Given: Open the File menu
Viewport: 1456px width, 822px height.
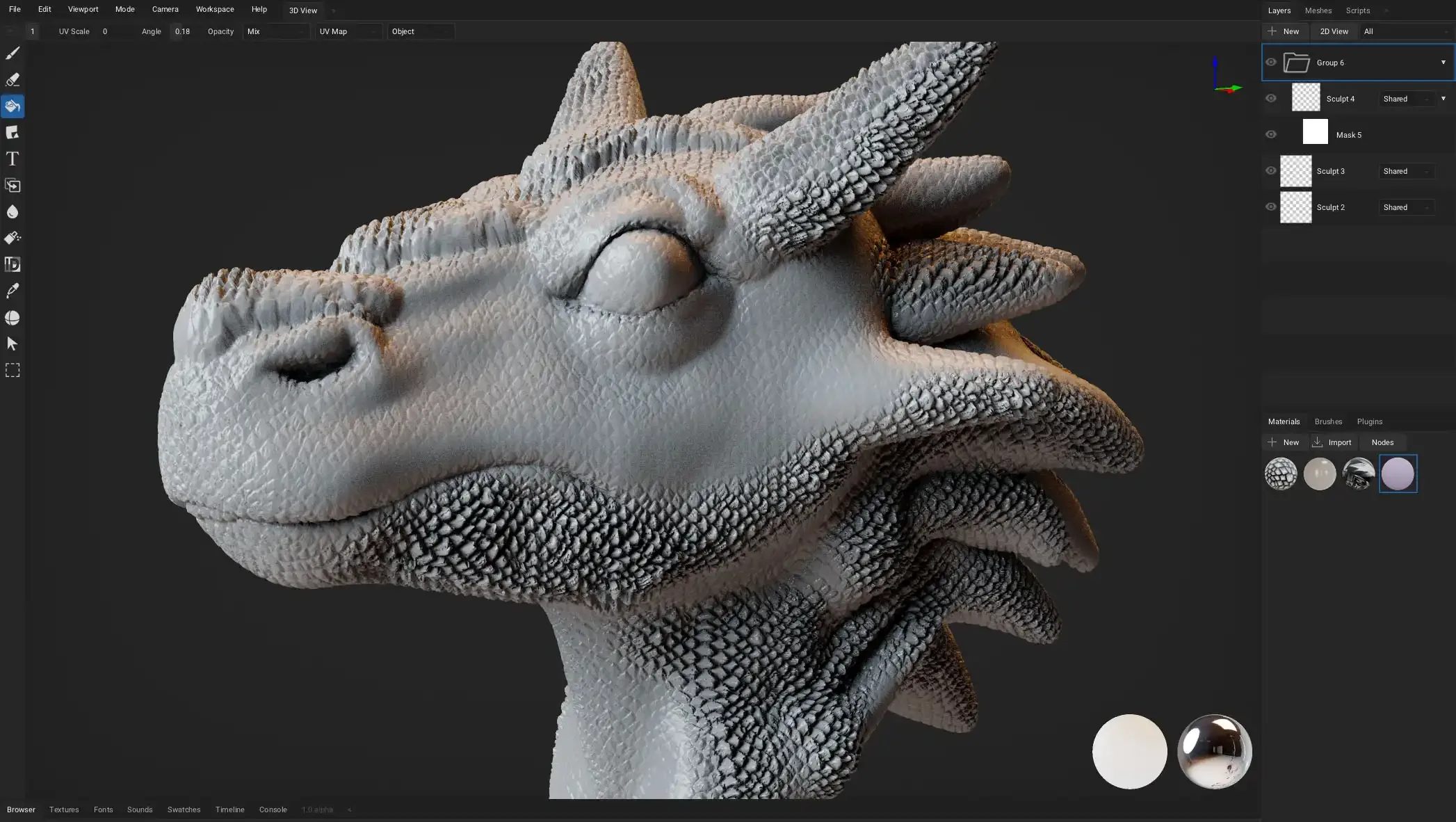Looking at the screenshot, I should coord(15,10).
